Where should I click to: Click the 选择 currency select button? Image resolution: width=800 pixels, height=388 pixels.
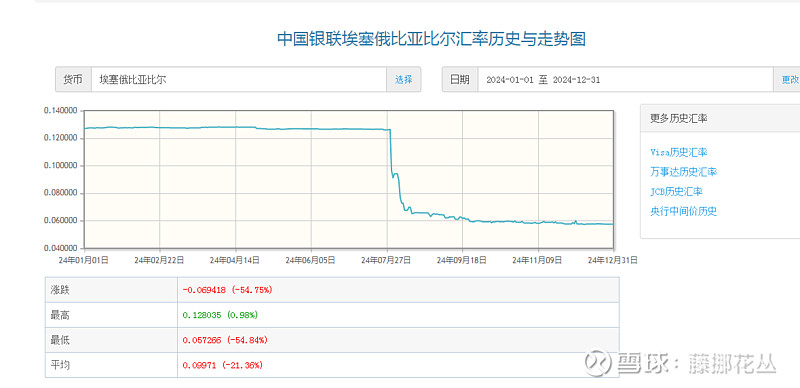[404, 80]
